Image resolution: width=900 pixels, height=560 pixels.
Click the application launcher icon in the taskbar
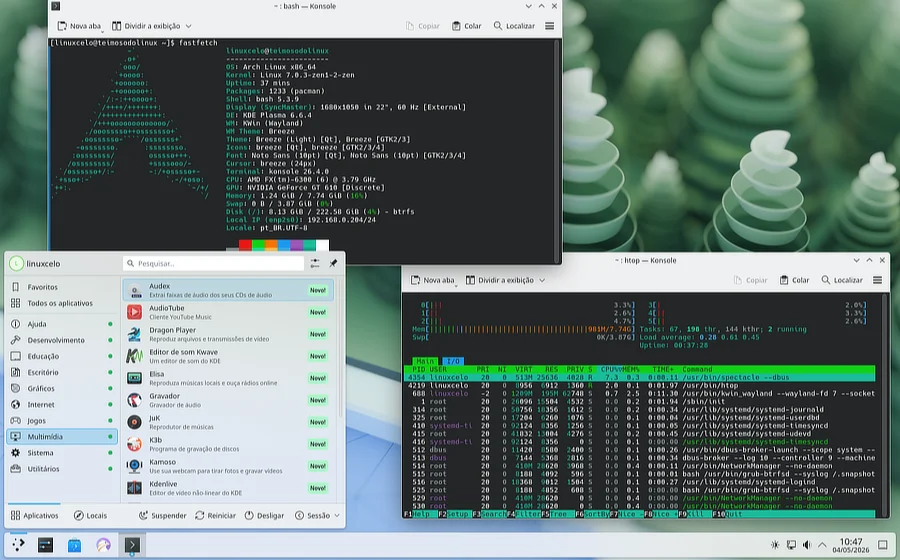18,545
